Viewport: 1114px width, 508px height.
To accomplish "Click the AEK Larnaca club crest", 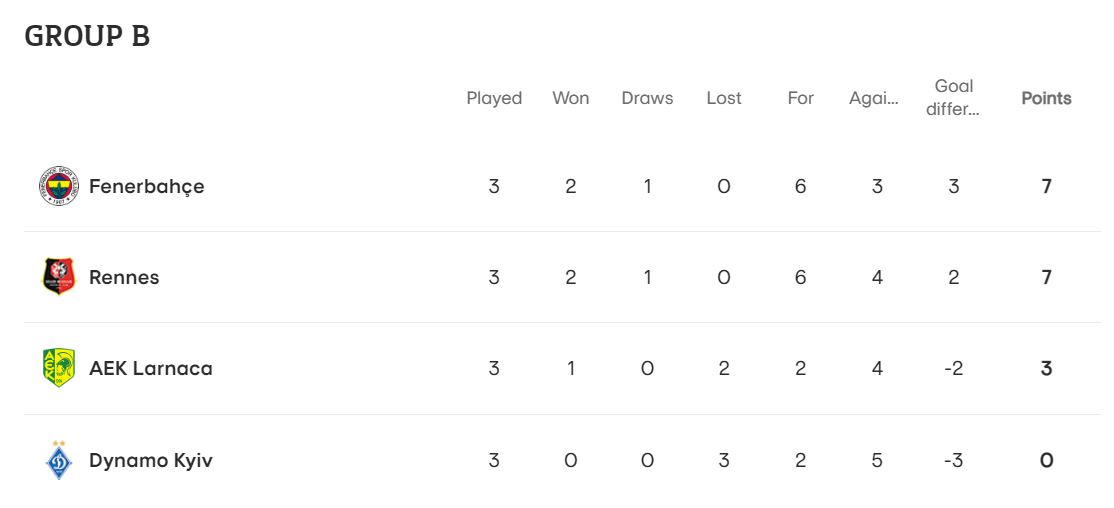I will pyautogui.click(x=59, y=368).
